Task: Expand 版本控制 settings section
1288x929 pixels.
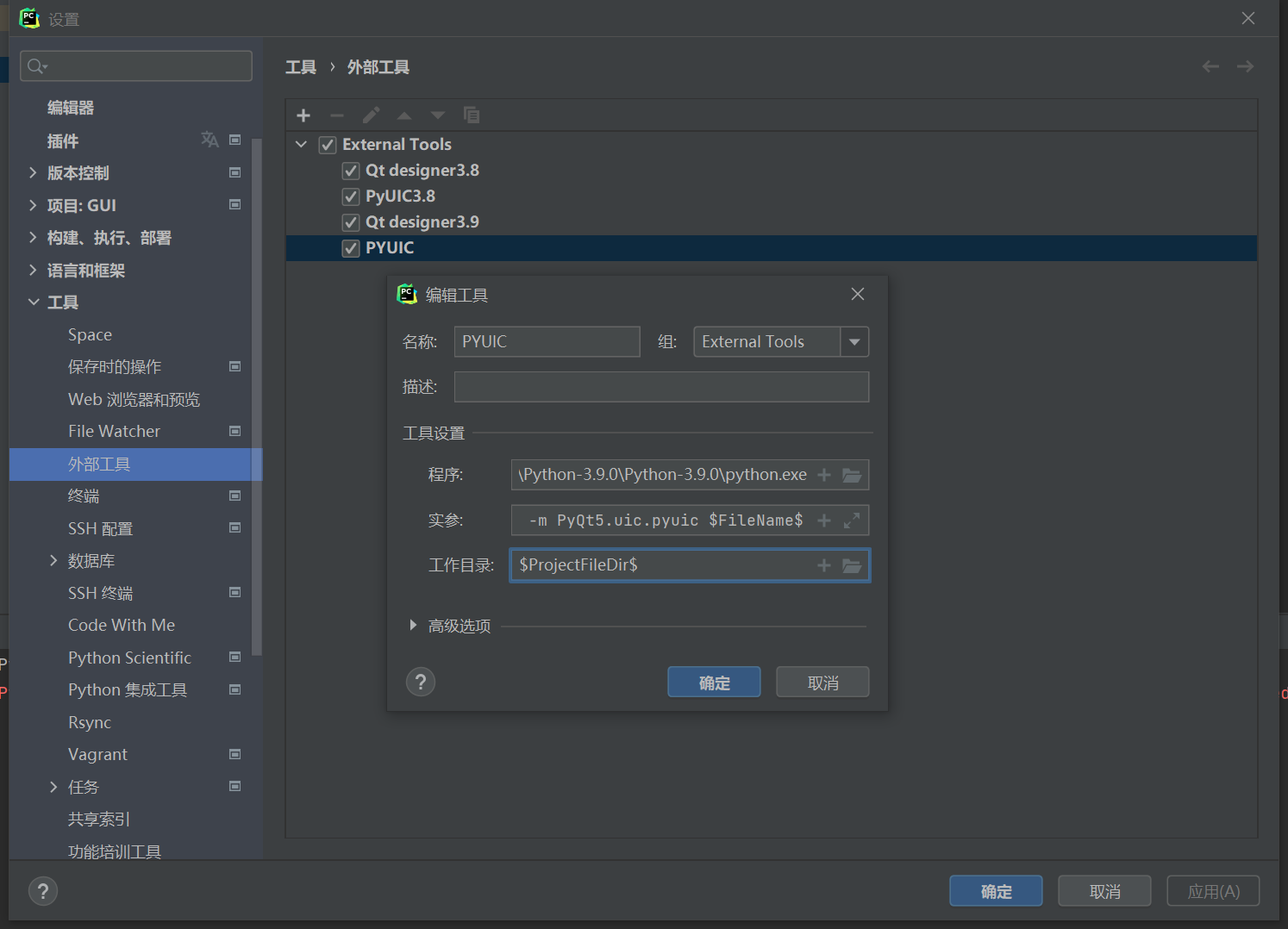Action: [33, 172]
